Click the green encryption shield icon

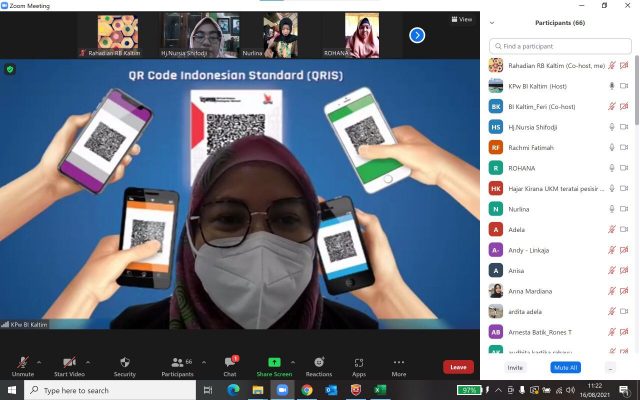11,69
